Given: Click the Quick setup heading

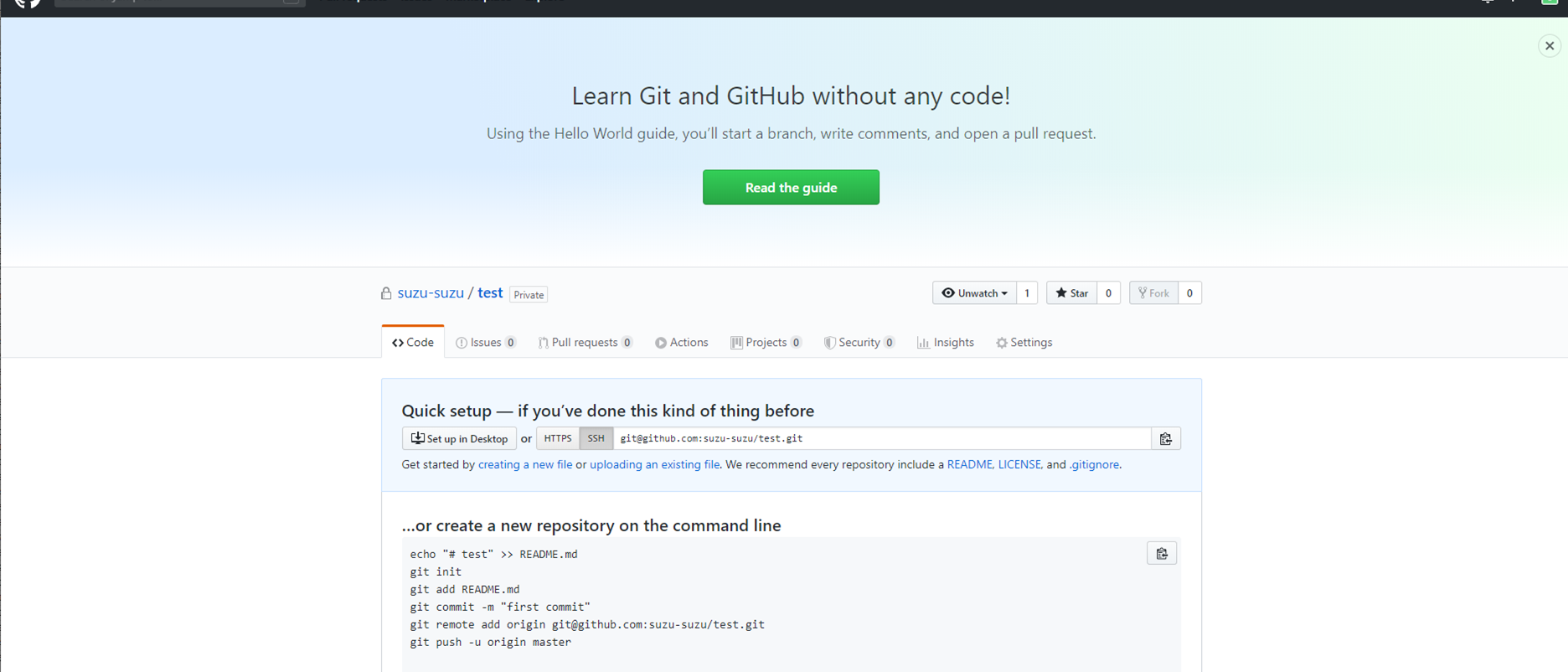Looking at the screenshot, I should [608, 411].
